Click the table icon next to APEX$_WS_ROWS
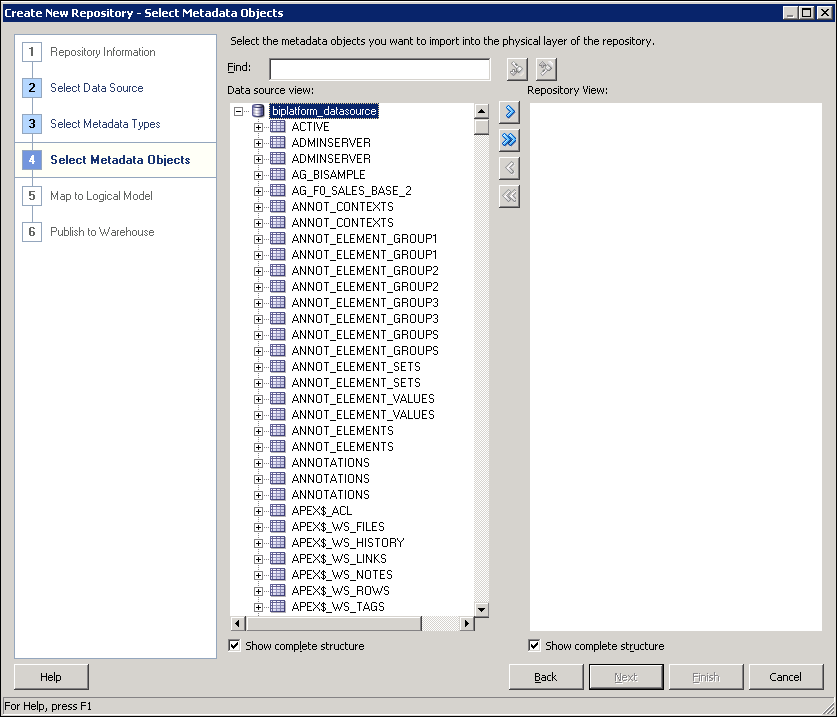Image resolution: width=837 pixels, height=717 pixels. [278, 590]
